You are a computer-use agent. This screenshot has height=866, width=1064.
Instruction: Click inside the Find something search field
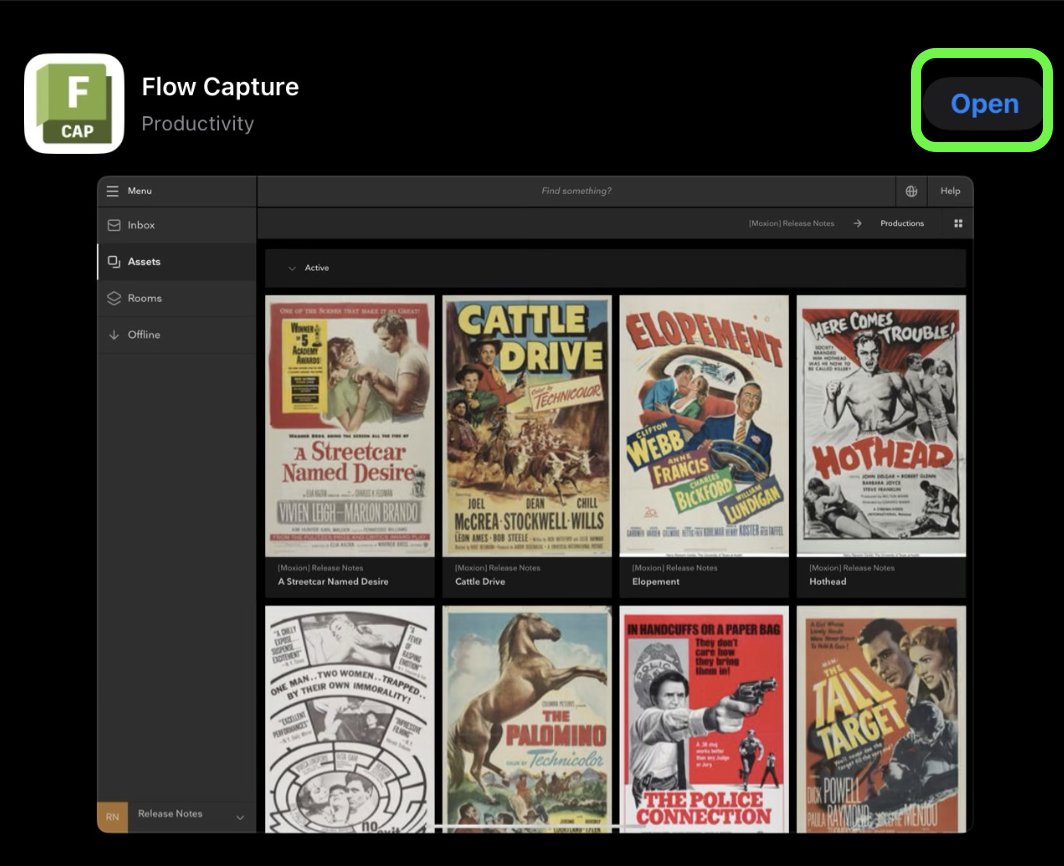pos(577,191)
